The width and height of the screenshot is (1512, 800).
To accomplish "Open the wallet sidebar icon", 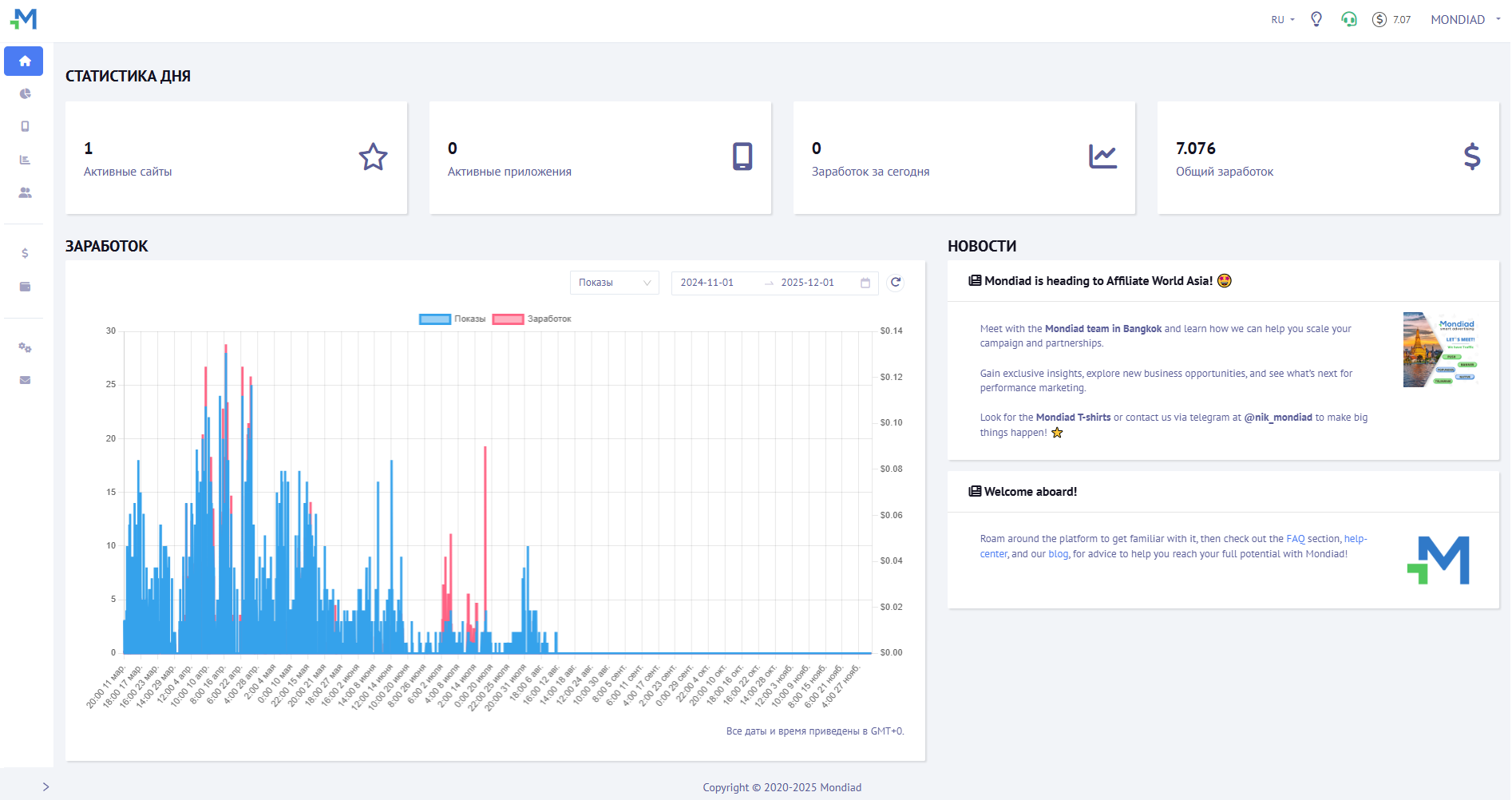I will [x=25, y=287].
